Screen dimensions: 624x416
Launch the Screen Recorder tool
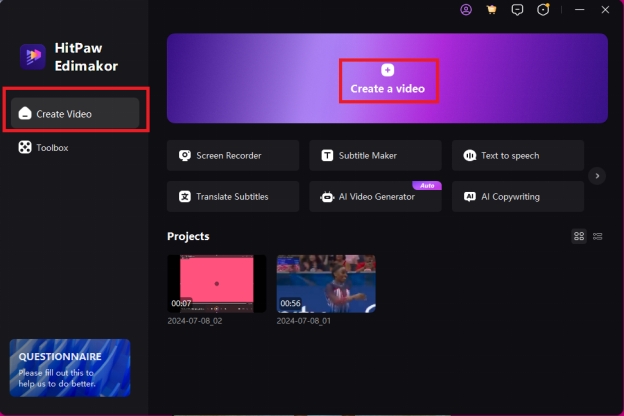233,155
